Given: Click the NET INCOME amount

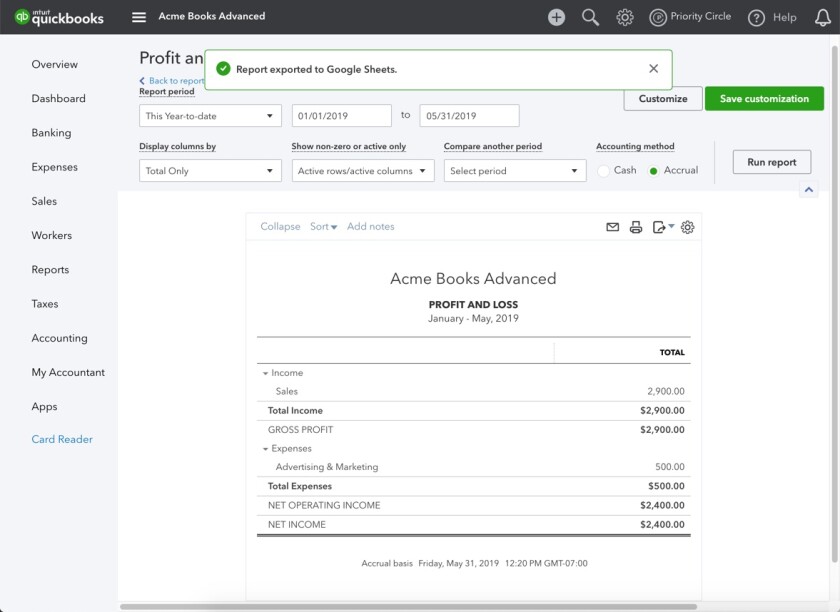Looking at the screenshot, I should (x=662, y=525).
